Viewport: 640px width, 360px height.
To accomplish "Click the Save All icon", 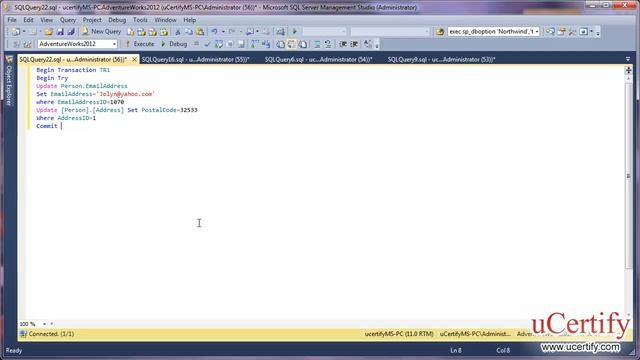I will point(71,31).
